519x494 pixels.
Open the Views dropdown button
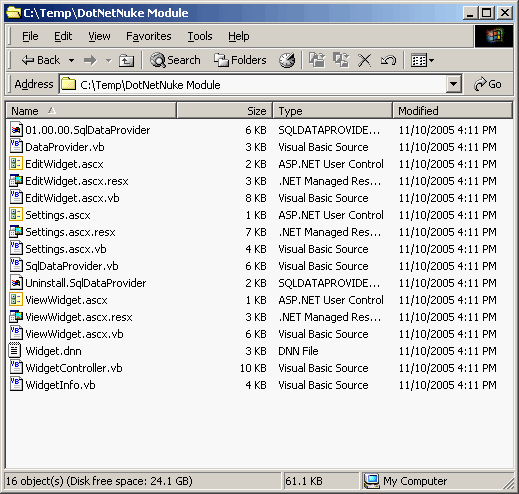pyautogui.click(x=422, y=61)
